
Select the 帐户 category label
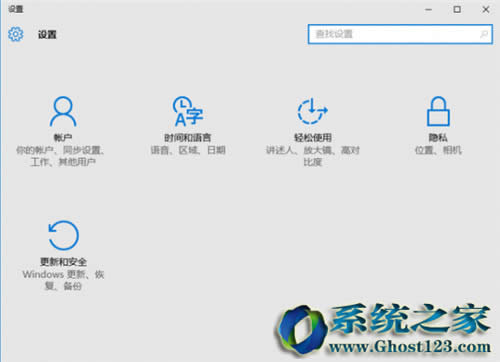pyautogui.click(x=63, y=138)
